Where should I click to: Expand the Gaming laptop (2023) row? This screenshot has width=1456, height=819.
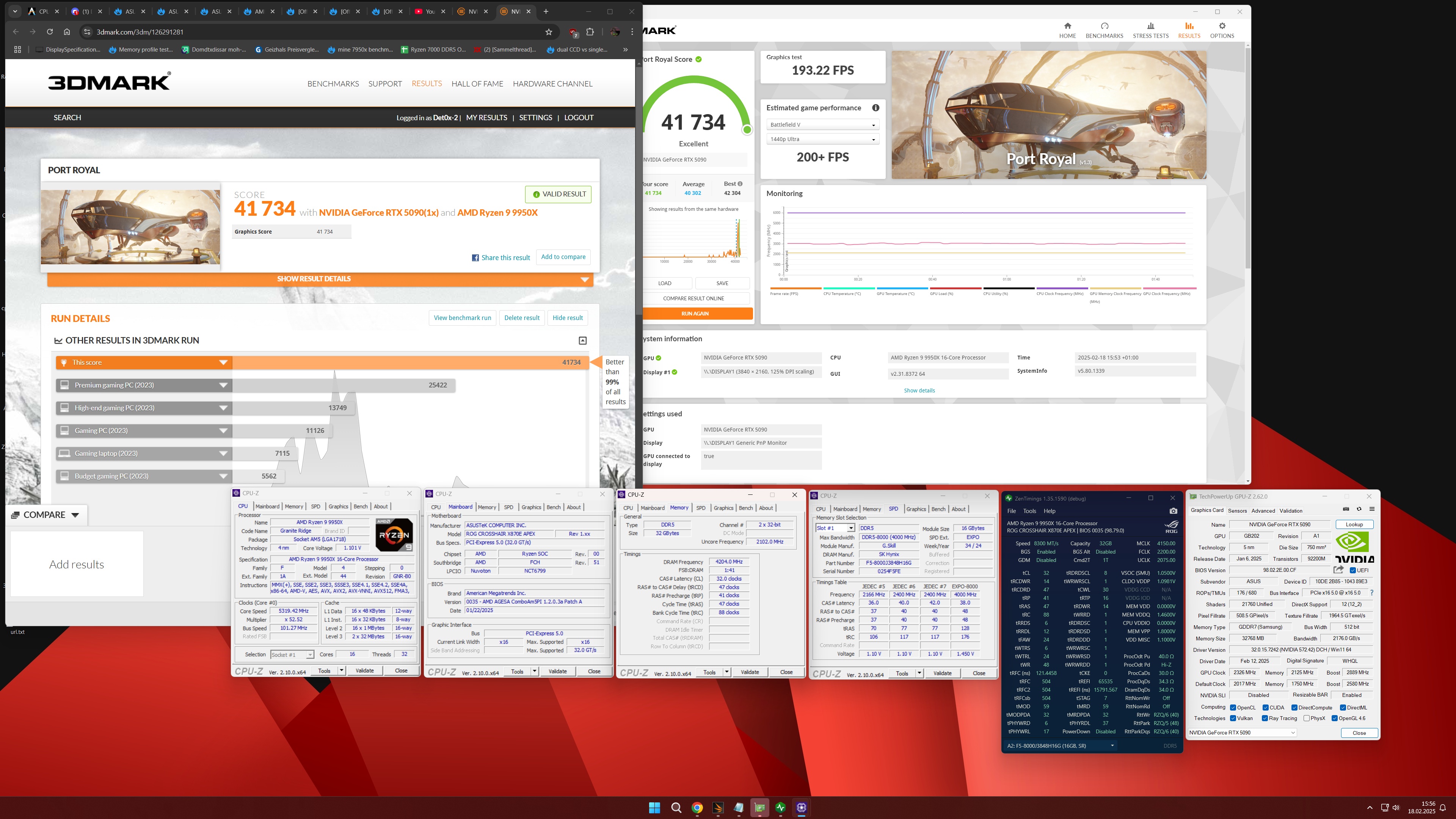pyautogui.click(x=144, y=453)
